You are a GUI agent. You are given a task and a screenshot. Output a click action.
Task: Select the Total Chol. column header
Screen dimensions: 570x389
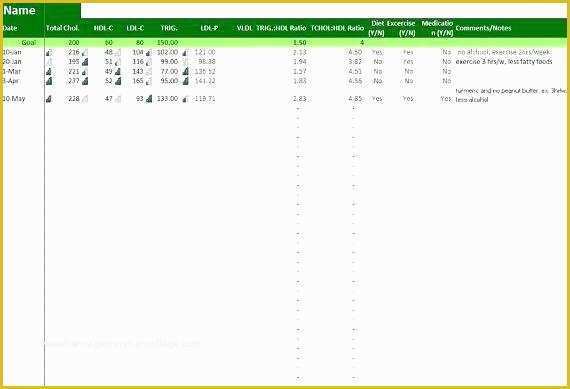(63, 28)
